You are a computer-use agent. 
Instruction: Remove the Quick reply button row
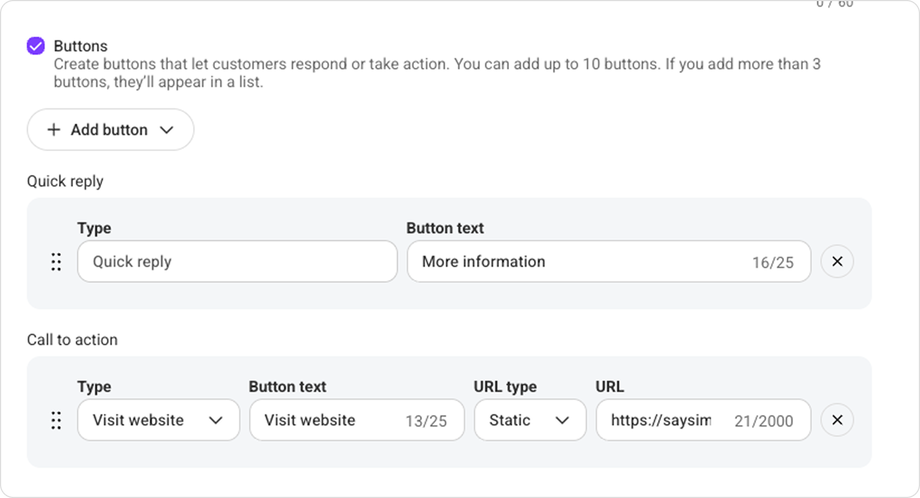click(837, 262)
